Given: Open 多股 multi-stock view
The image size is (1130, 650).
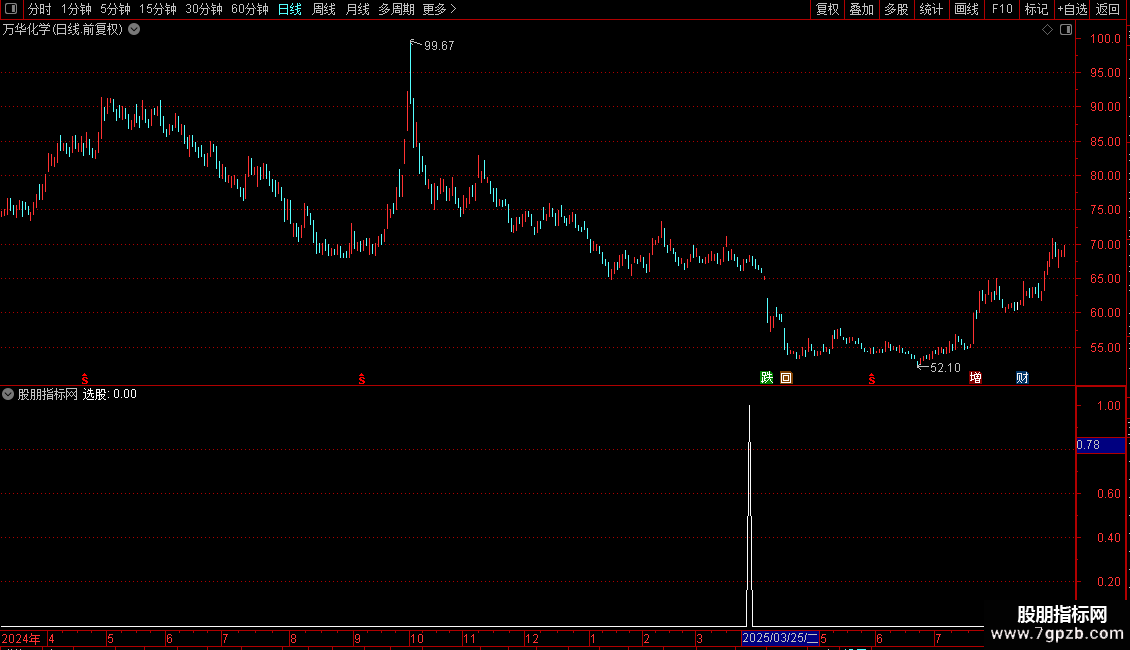Looking at the screenshot, I should pos(896,9).
